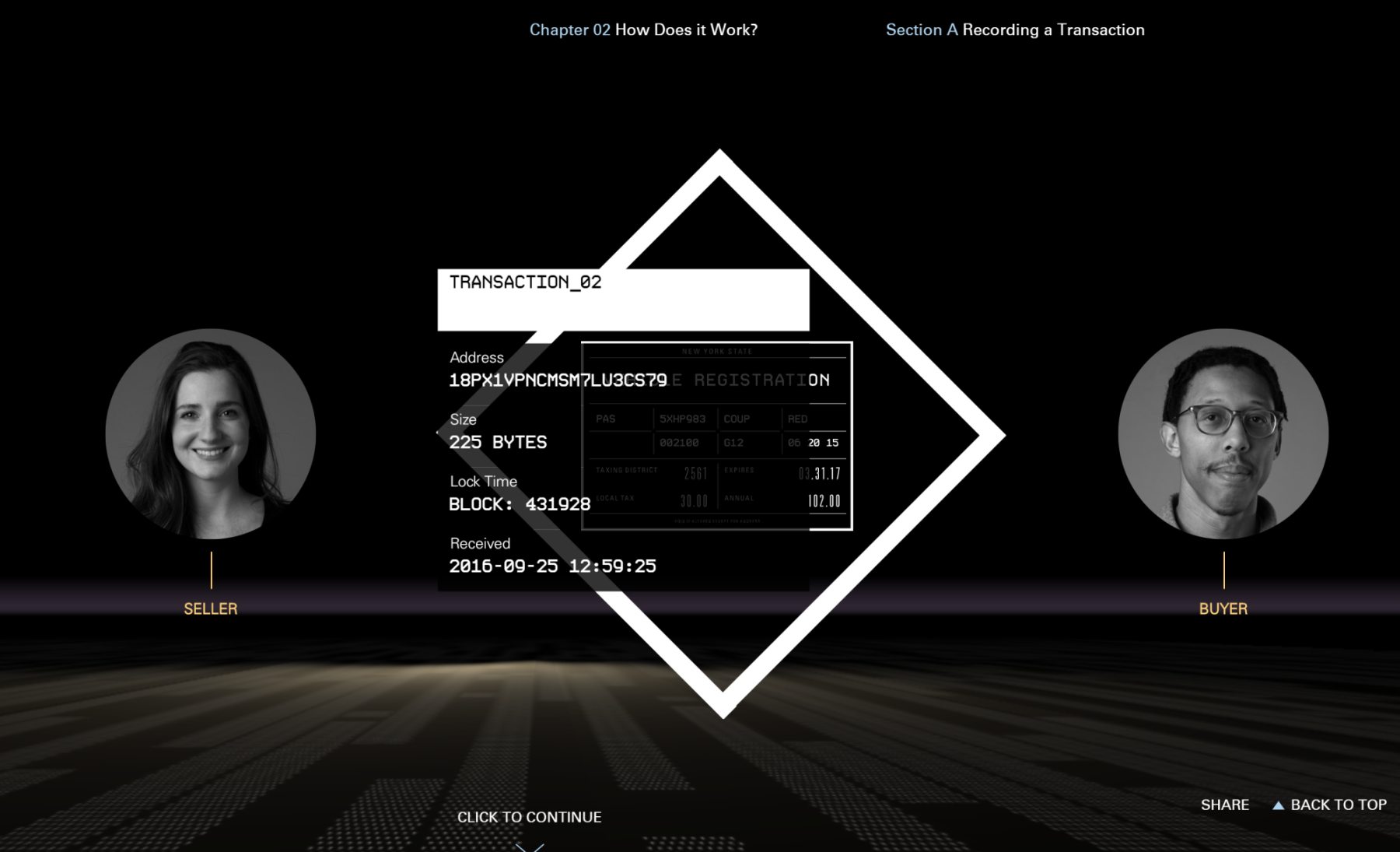Click the received timestamp 2016-09-25 12:59:25
Image resolution: width=1400 pixels, height=852 pixels.
(552, 566)
